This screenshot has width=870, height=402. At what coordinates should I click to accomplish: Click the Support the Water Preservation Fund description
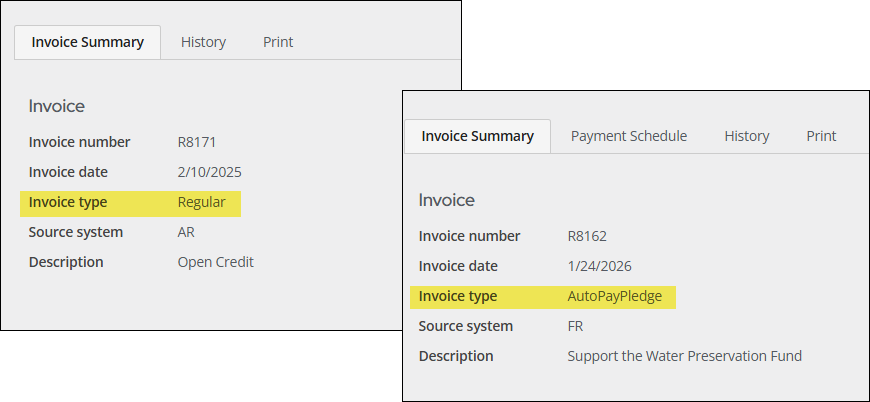pyautogui.click(x=684, y=356)
